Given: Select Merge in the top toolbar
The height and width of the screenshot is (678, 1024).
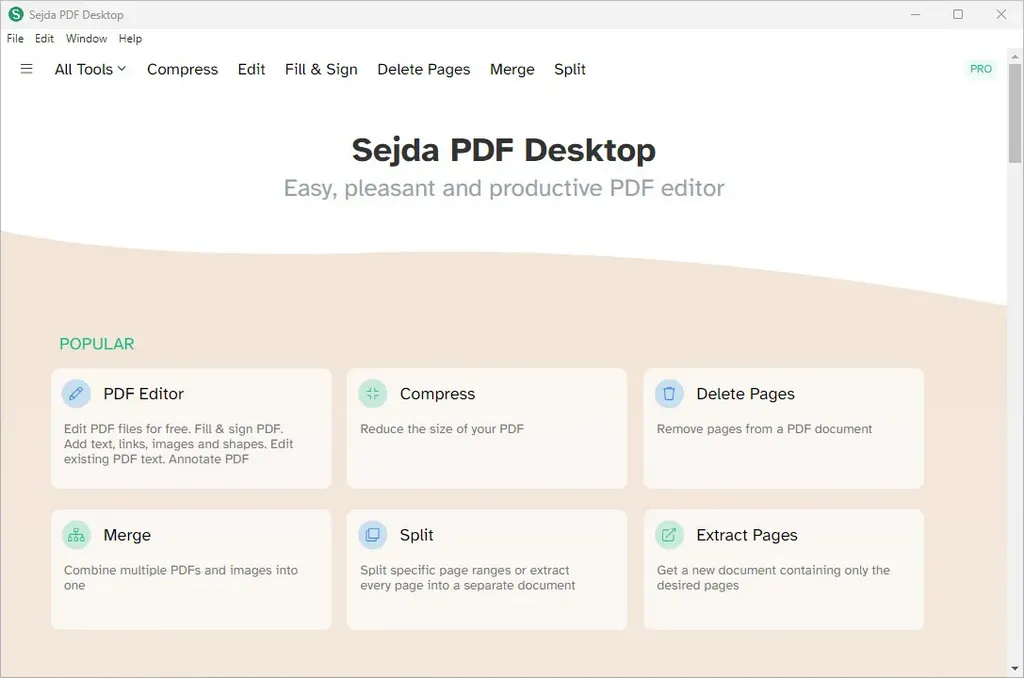Looking at the screenshot, I should tap(512, 69).
